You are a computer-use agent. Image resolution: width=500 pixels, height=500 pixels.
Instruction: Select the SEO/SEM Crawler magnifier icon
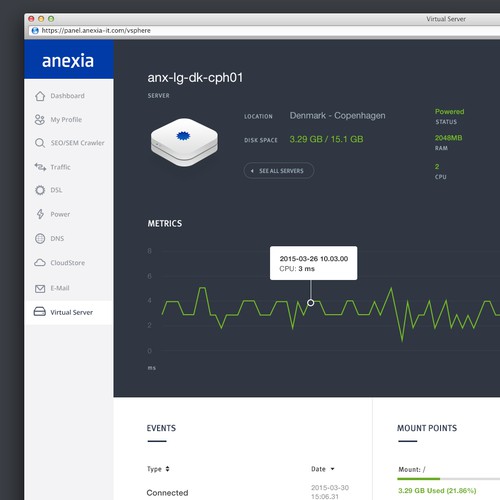pos(40,143)
